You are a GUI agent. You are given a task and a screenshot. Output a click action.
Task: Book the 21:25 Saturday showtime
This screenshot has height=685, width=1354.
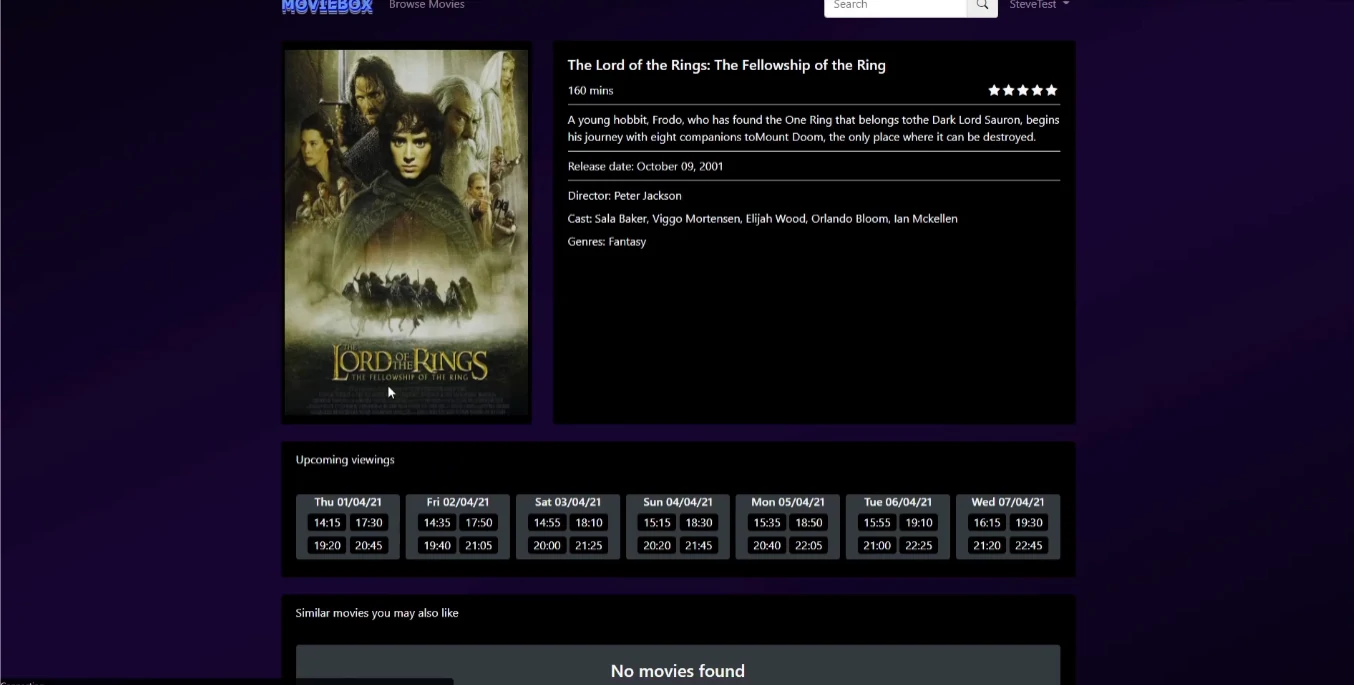[589, 546]
